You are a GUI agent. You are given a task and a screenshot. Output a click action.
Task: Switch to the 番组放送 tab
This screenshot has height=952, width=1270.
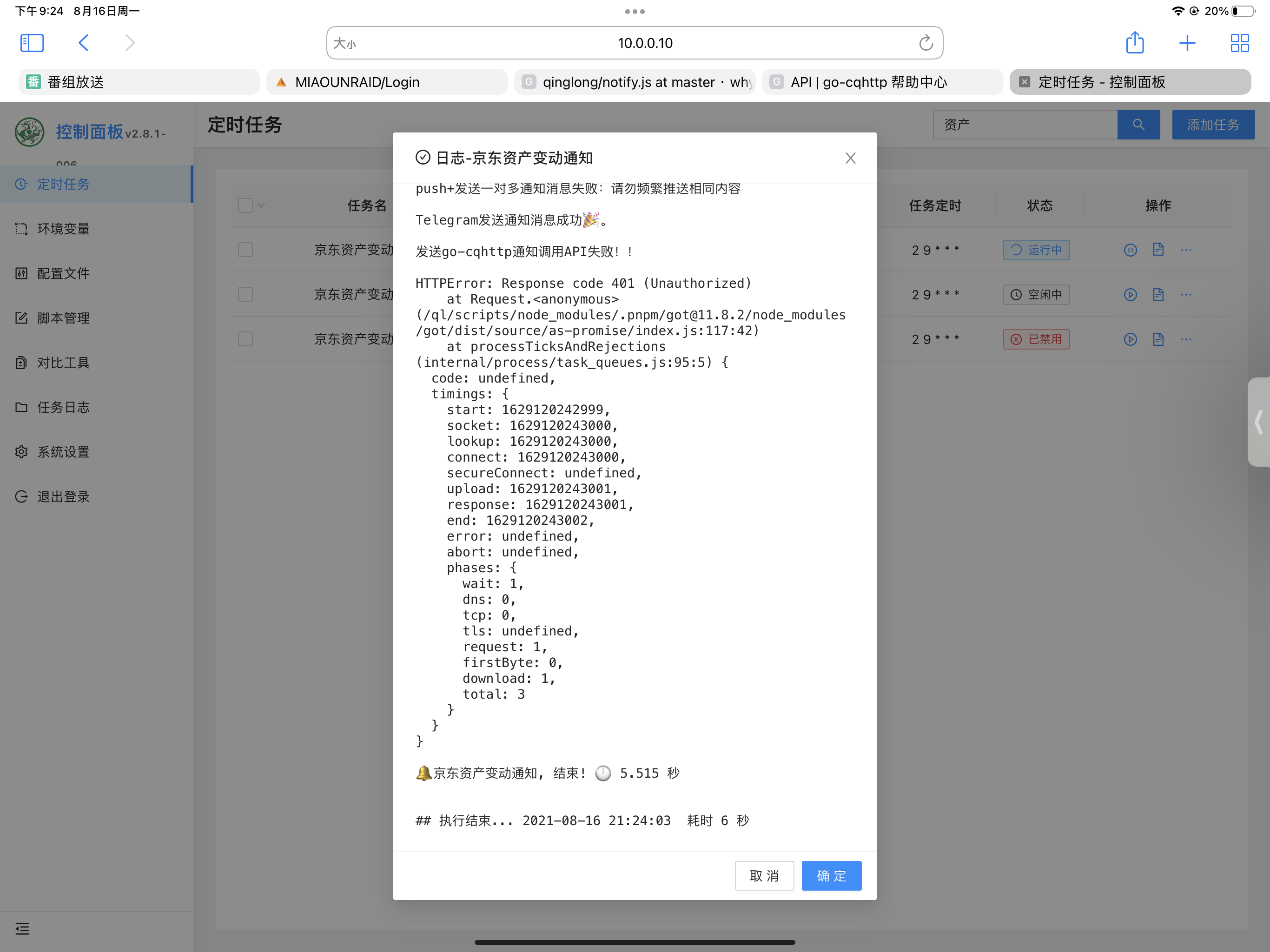click(139, 82)
